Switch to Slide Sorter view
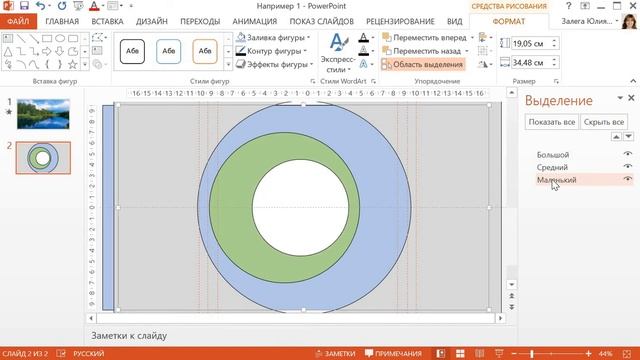The width and height of the screenshot is (640, 360). (460, 353)
